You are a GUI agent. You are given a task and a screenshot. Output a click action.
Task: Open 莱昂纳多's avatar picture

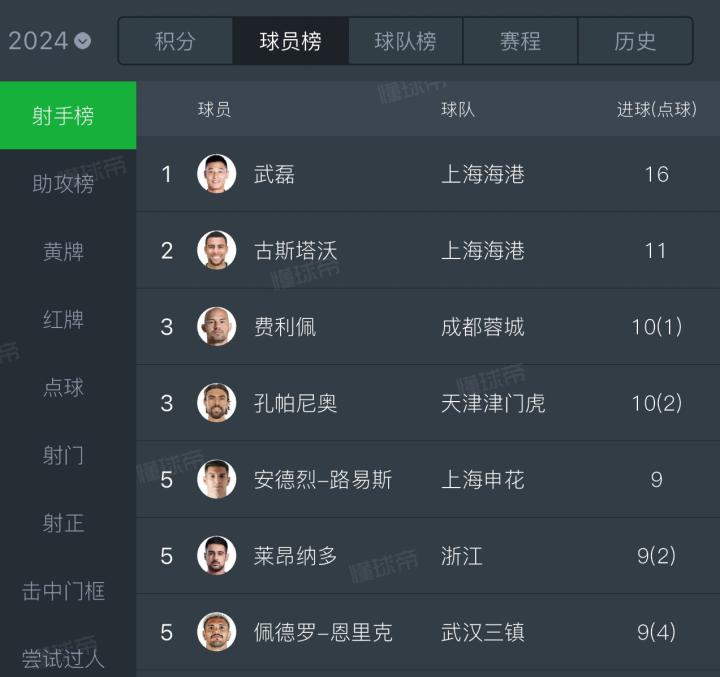(217, 556)
